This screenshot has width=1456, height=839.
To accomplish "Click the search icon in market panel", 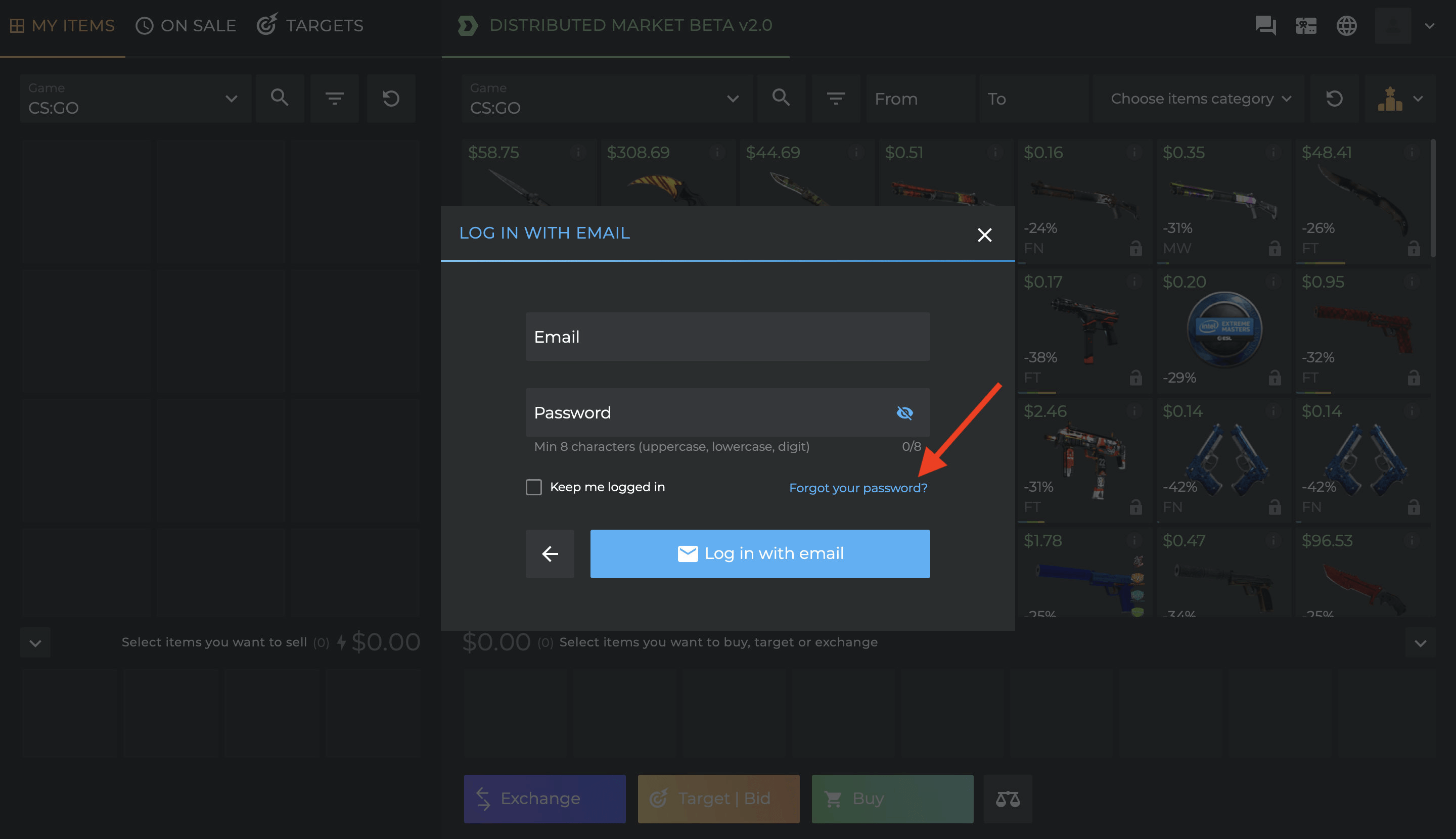I will pyautogui.click(x=781, y=98).
